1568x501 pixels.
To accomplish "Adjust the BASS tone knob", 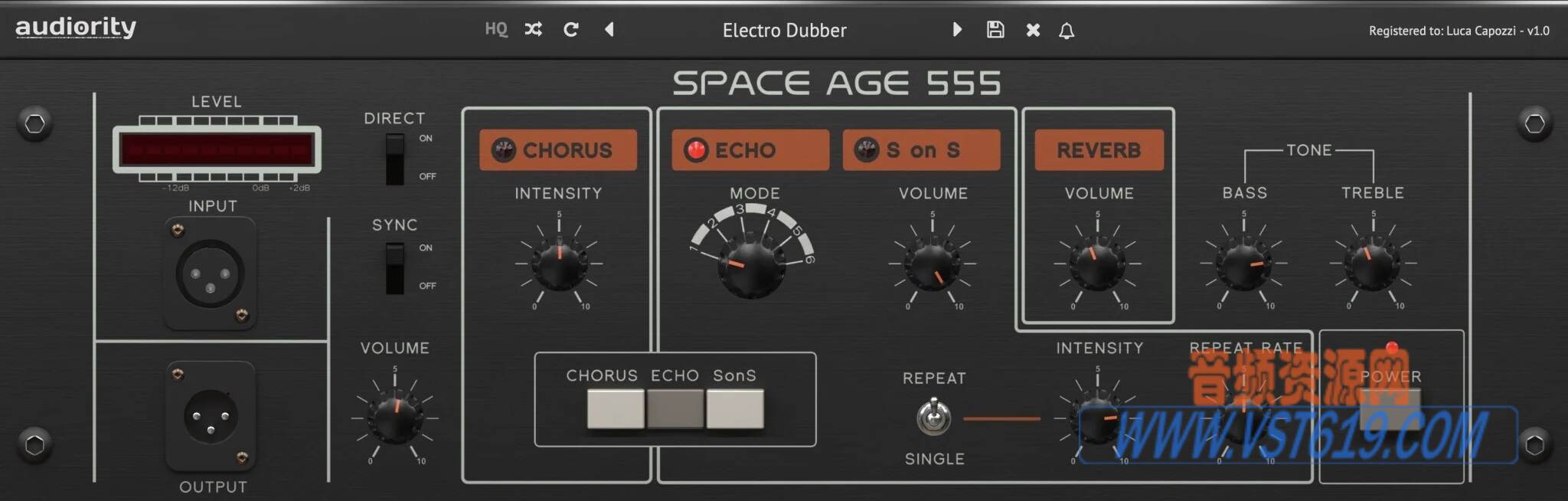I will tap(1243, 263).
